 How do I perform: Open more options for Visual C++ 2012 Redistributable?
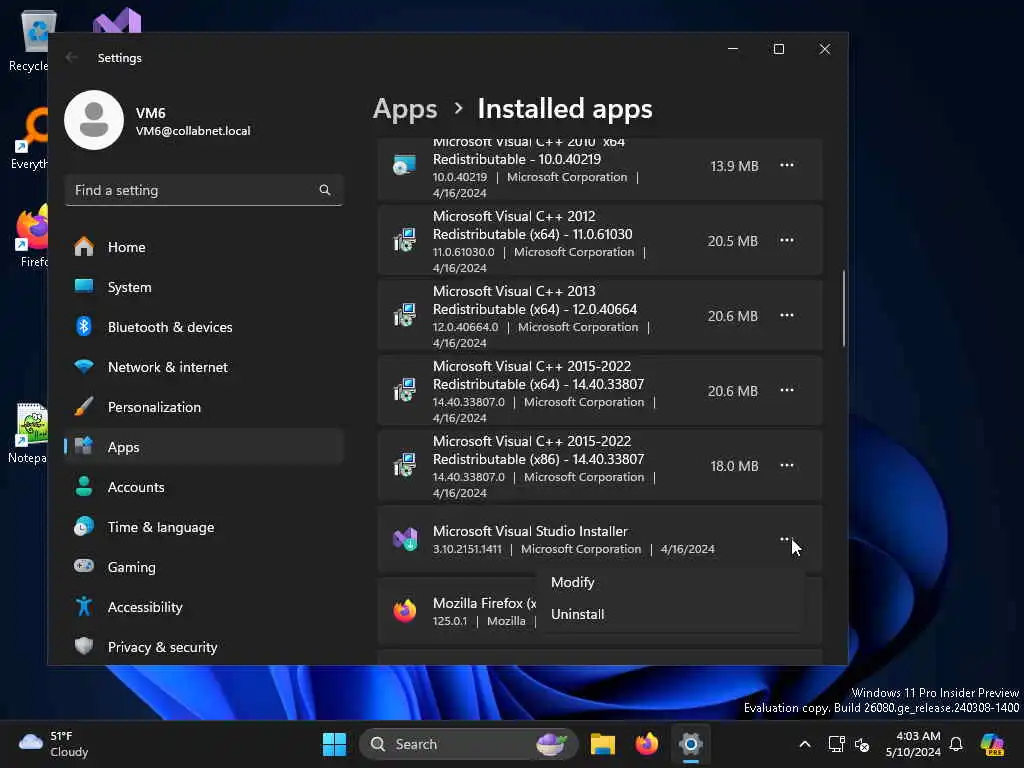click(787, 240)
